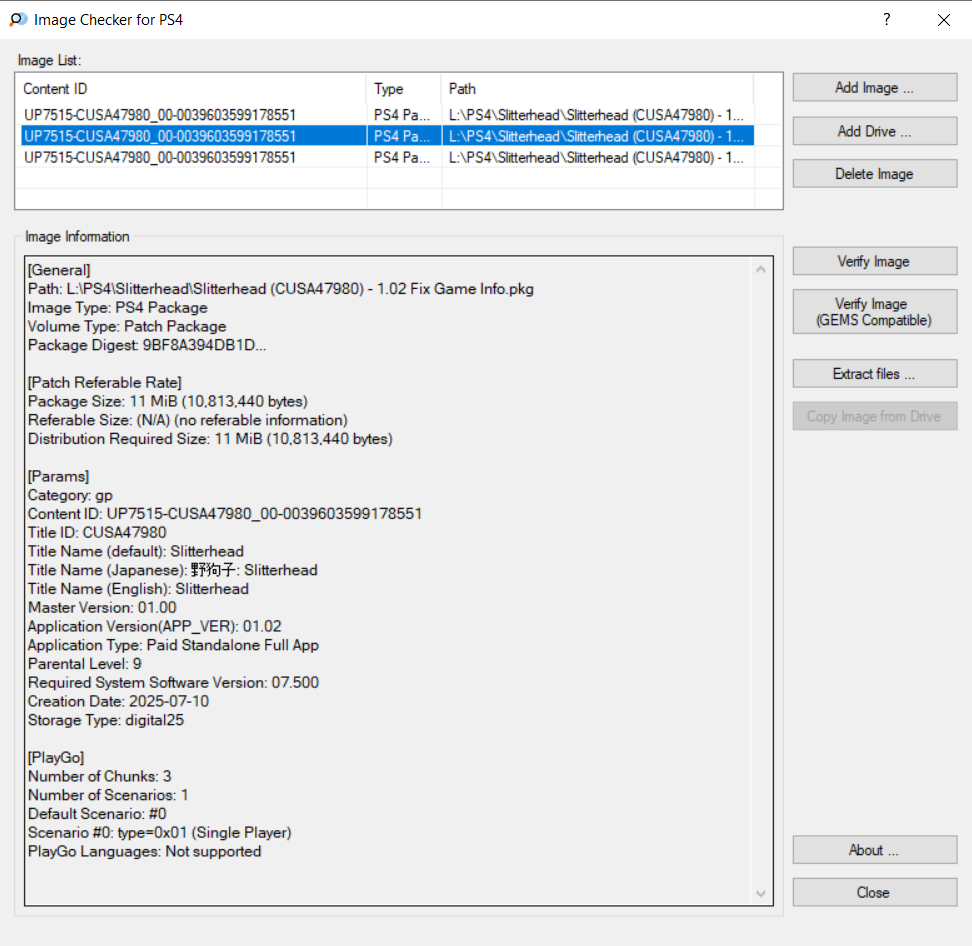
Task: Click the Path line in General section
Action: (x=280, y=289)
